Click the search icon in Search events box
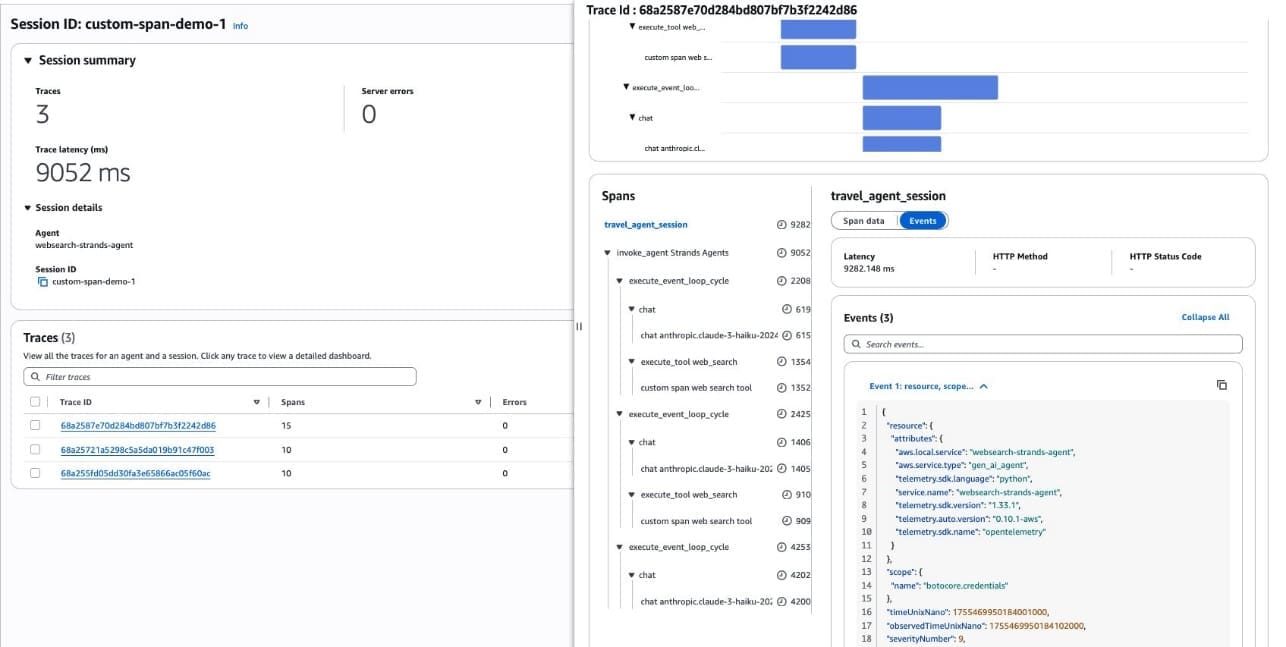This screenshot has width=1286, height=647. [x=856, y=344]
